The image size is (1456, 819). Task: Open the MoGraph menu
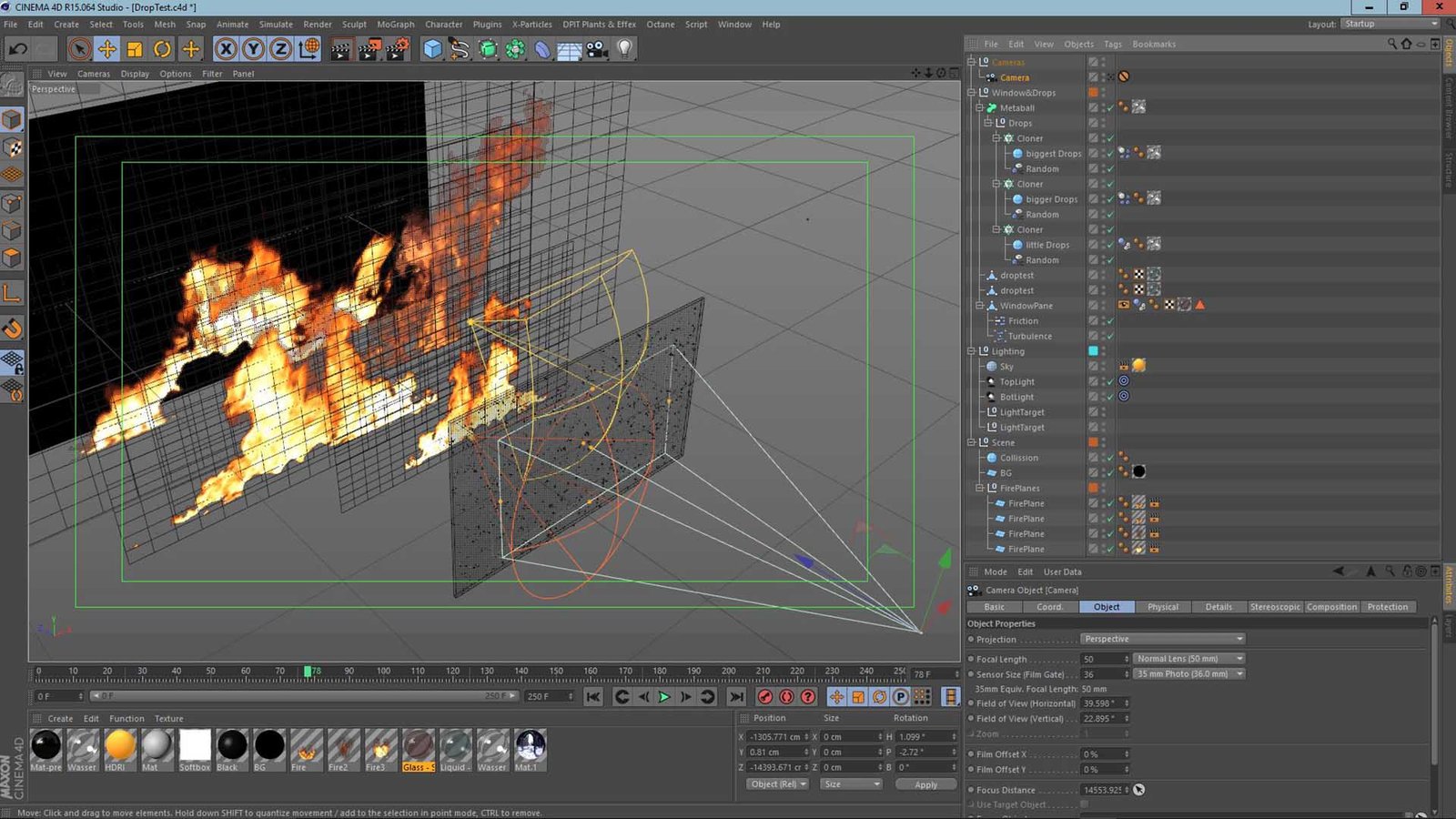point(395,25)
